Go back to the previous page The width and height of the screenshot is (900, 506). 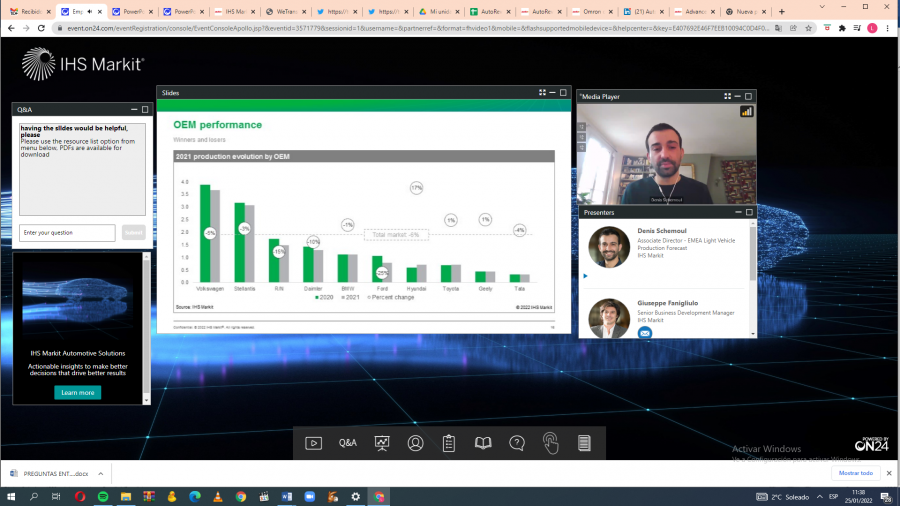[x=11, y=28]
